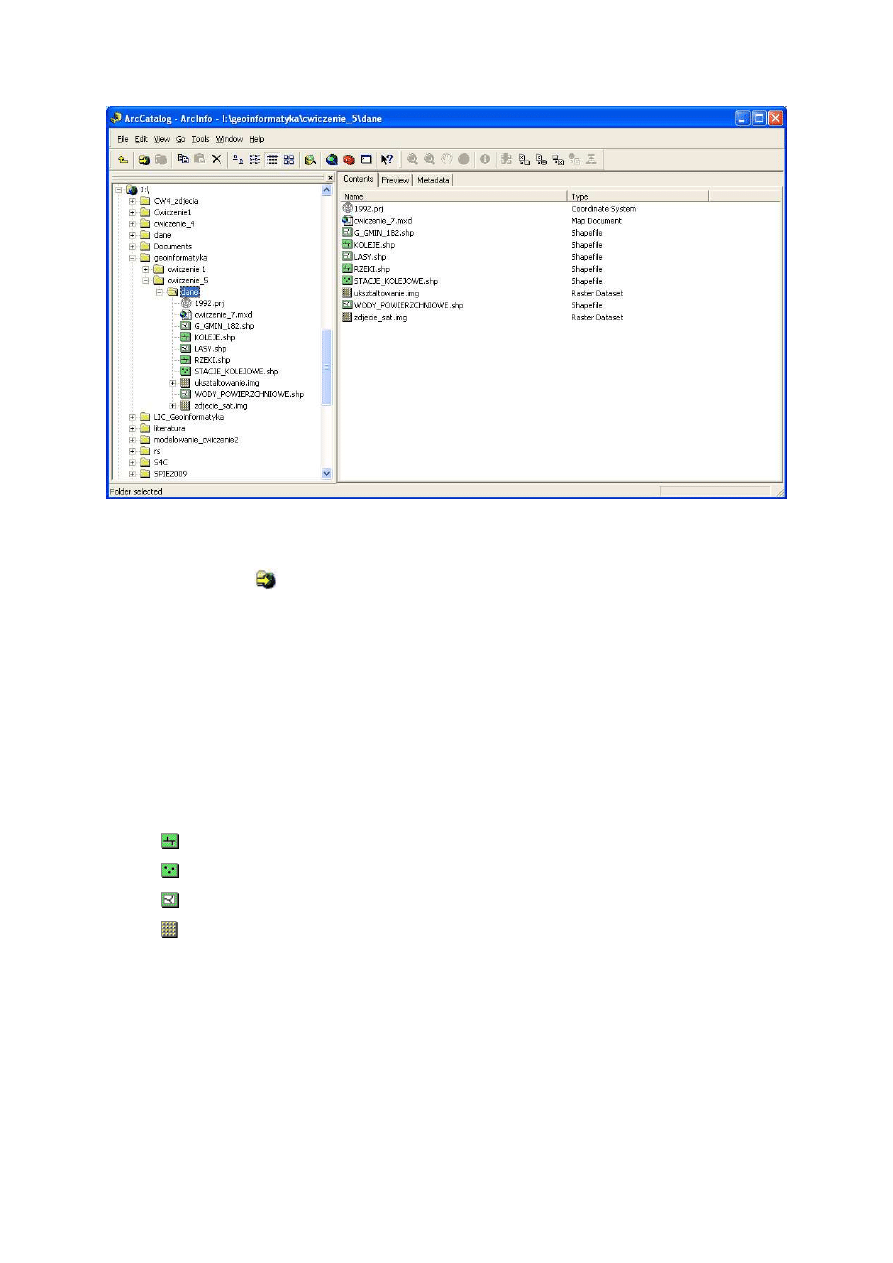Image resolution: width=893 pixels, height=1263 pixels.
Task: Select KOLEJE.shp in the Contents list
Action: pos(374,245)
